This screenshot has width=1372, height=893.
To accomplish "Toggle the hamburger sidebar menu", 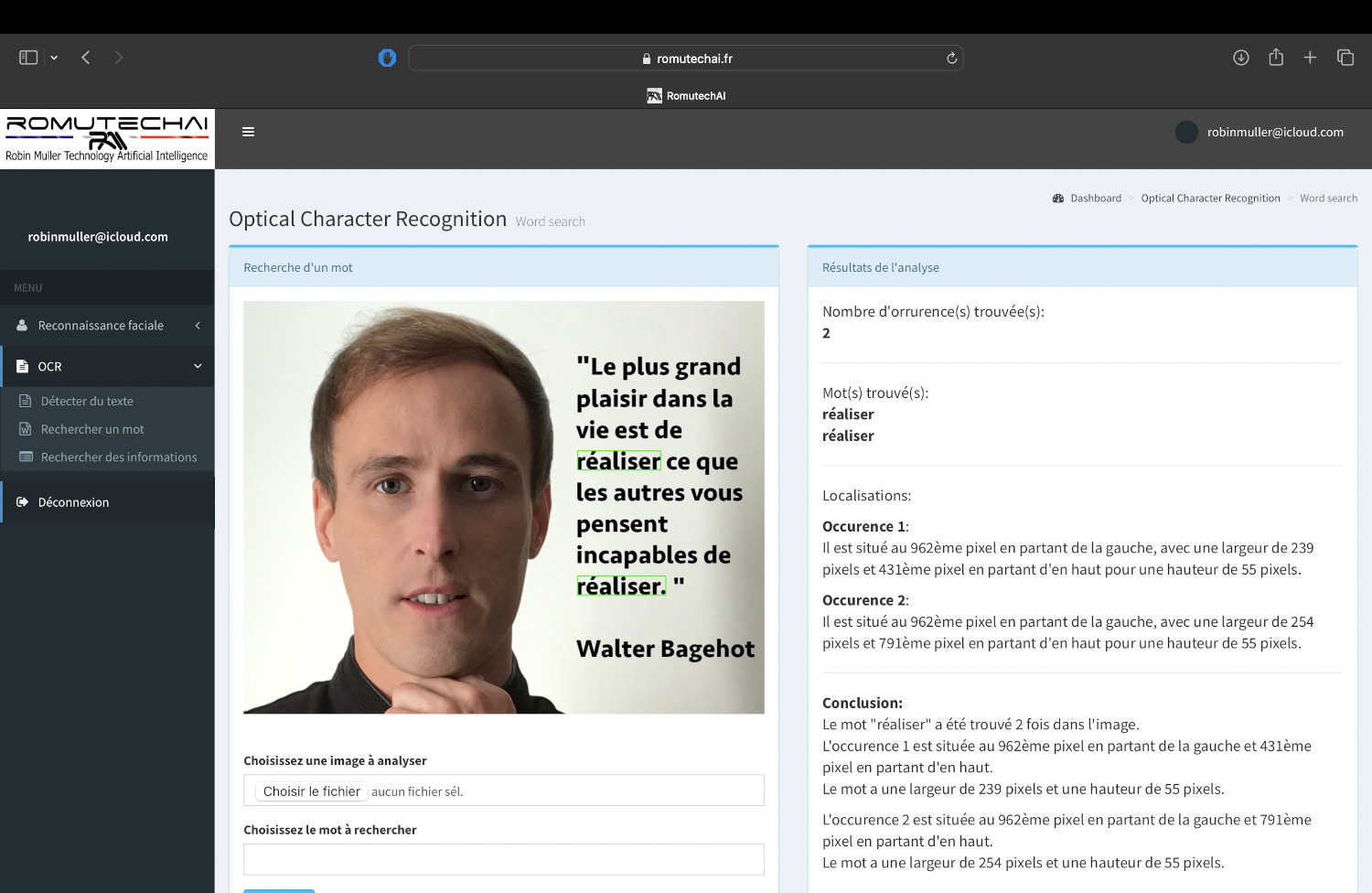I will [x=248, y=132].
